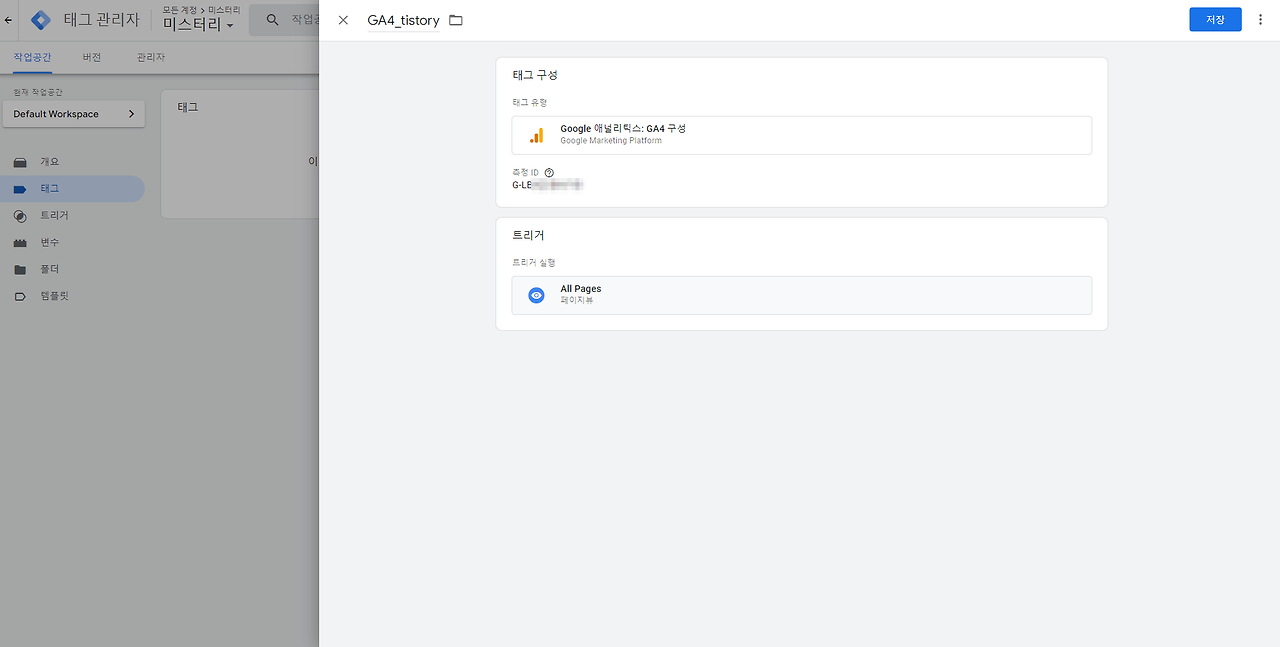Open the Google 애널리틱스: GA4 구성 tag type
Image resolution: width=1280 pixels, height=647 pixels.
tap(801, 135)
